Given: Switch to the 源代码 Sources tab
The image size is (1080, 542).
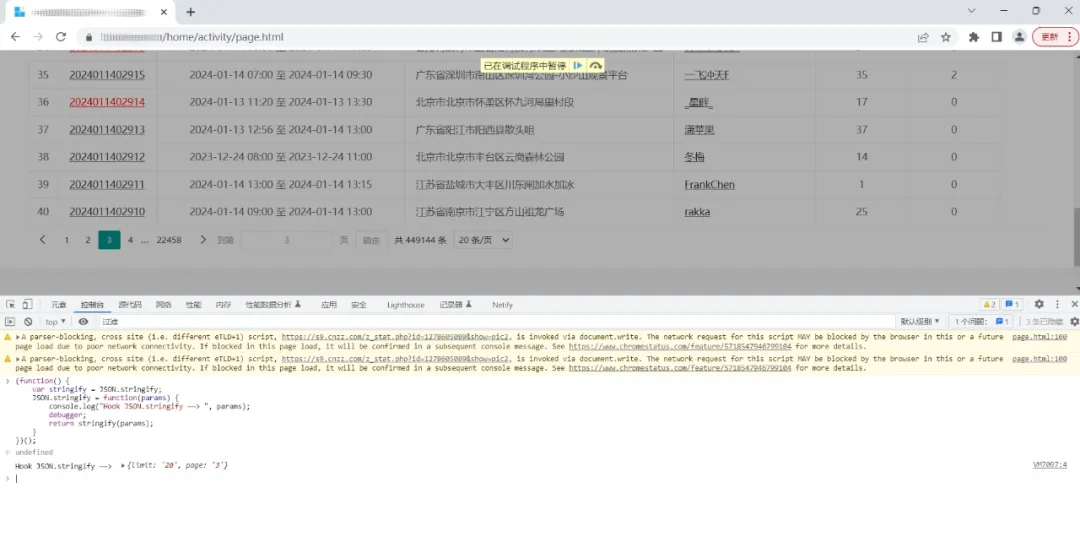Looking at the screenshot, I should click(129, 304).
